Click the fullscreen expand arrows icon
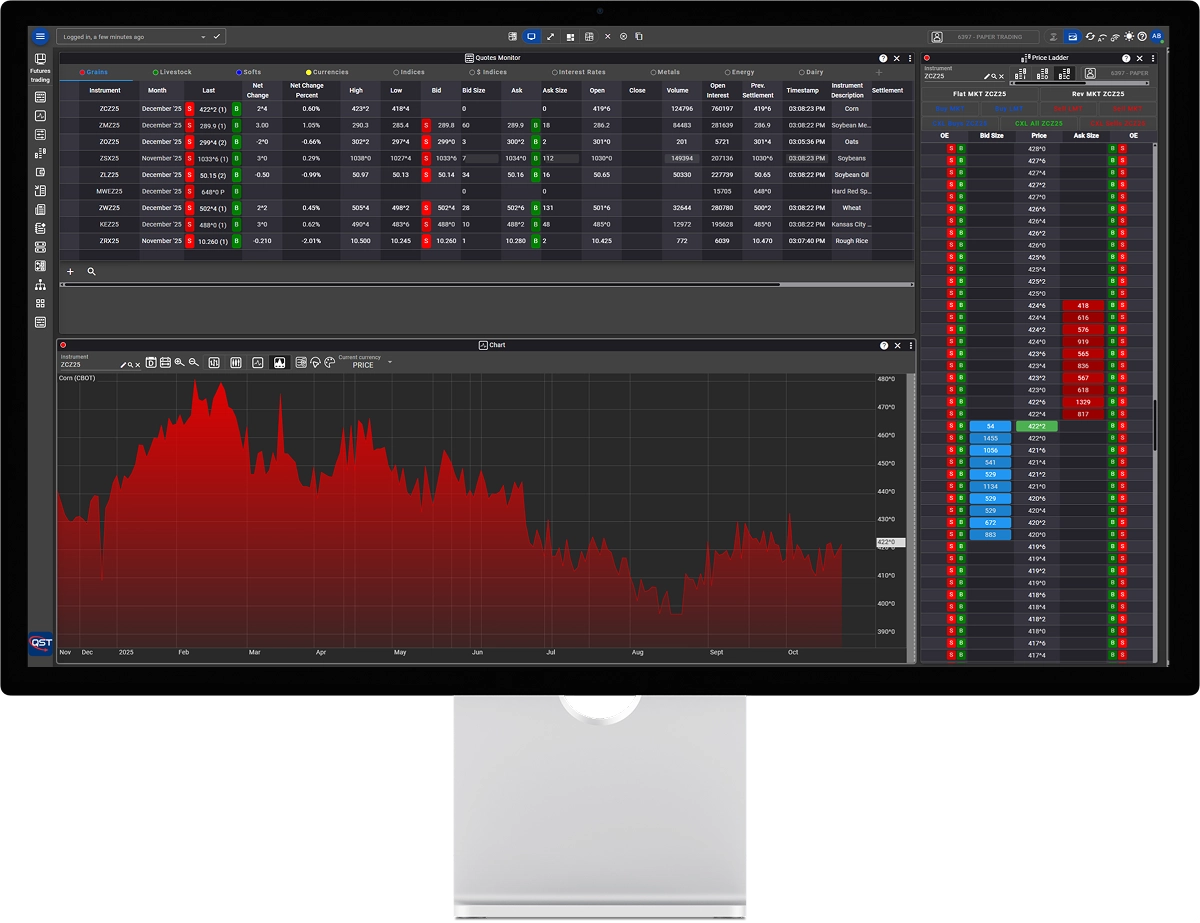The image size is (1200, 923). pos(550,36)
